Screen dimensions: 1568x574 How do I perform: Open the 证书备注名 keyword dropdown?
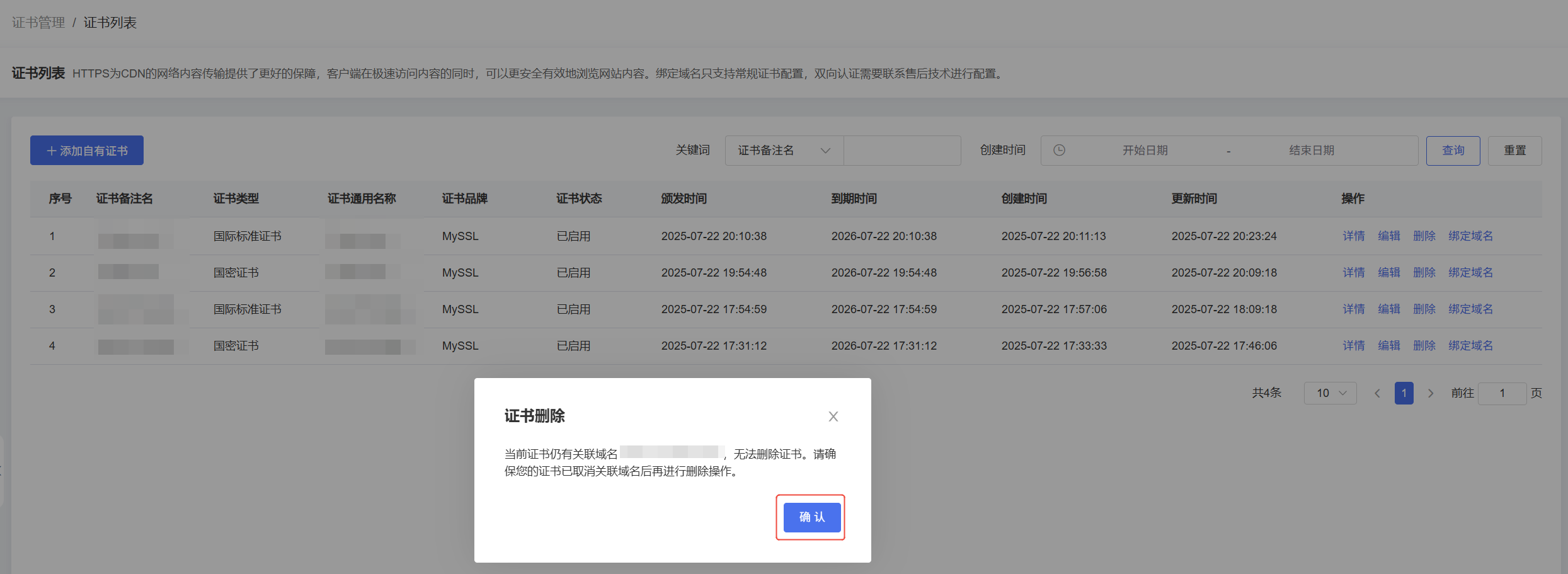[784, 151]
